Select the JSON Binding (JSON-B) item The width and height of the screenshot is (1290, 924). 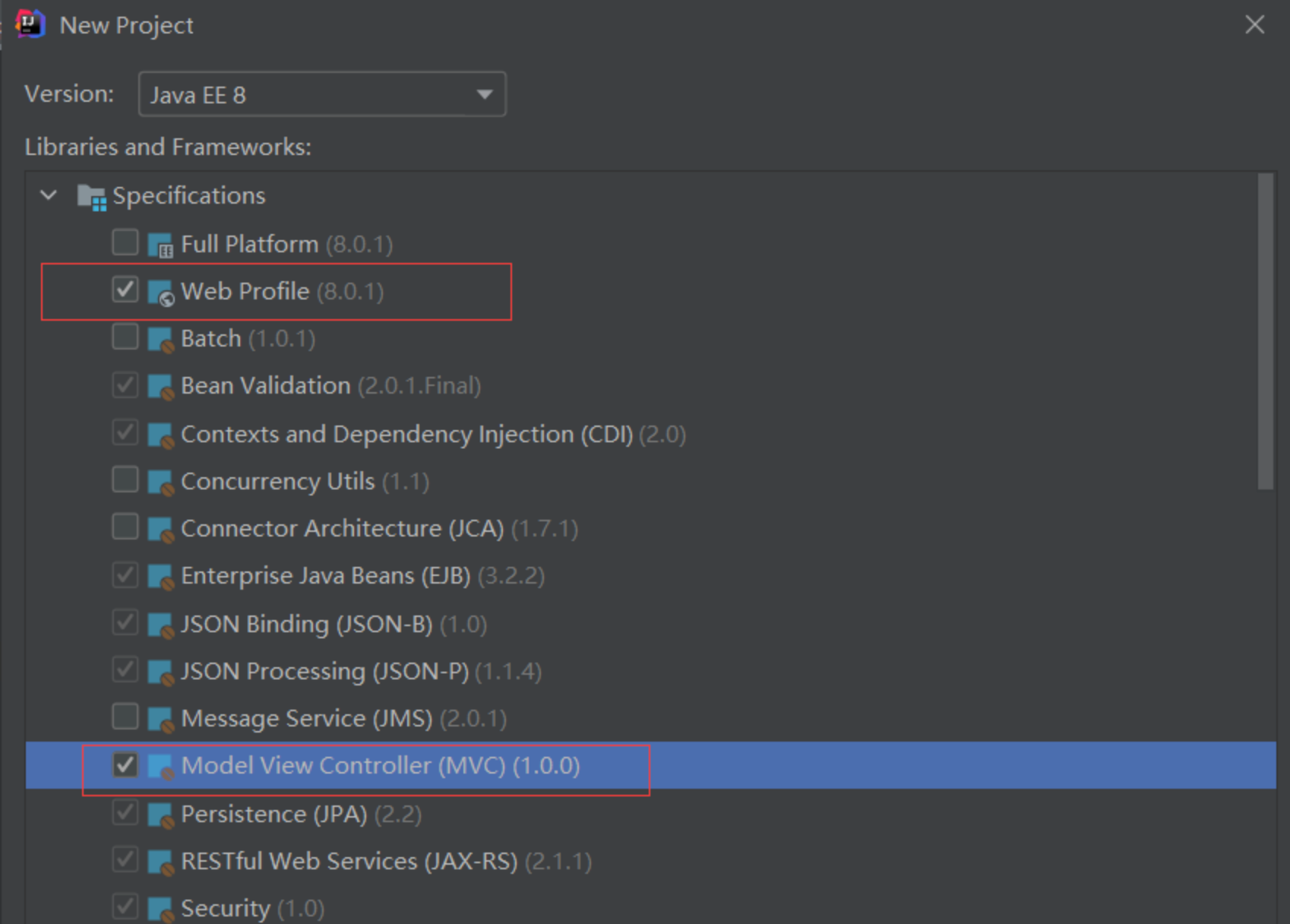coord(306,624)
